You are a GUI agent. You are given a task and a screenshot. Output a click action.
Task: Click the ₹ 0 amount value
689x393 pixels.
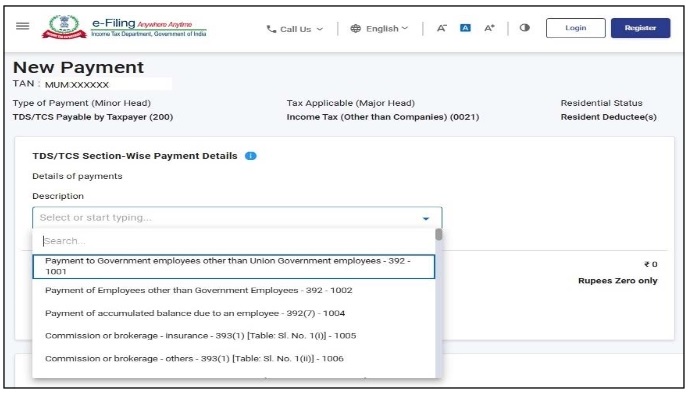[x=651, y=264]
